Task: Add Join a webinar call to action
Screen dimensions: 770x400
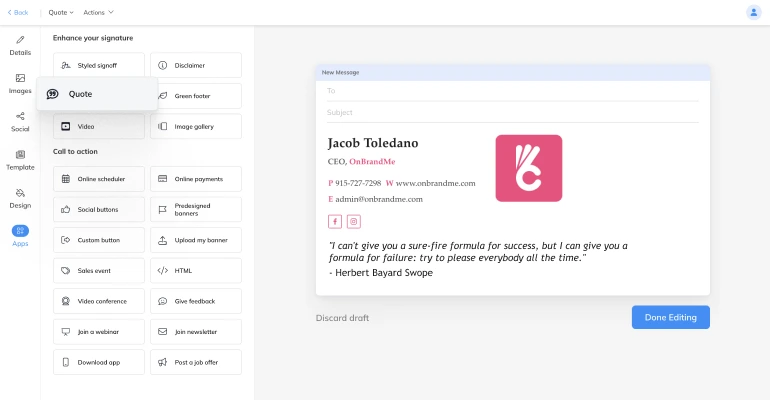Action: 99,332
